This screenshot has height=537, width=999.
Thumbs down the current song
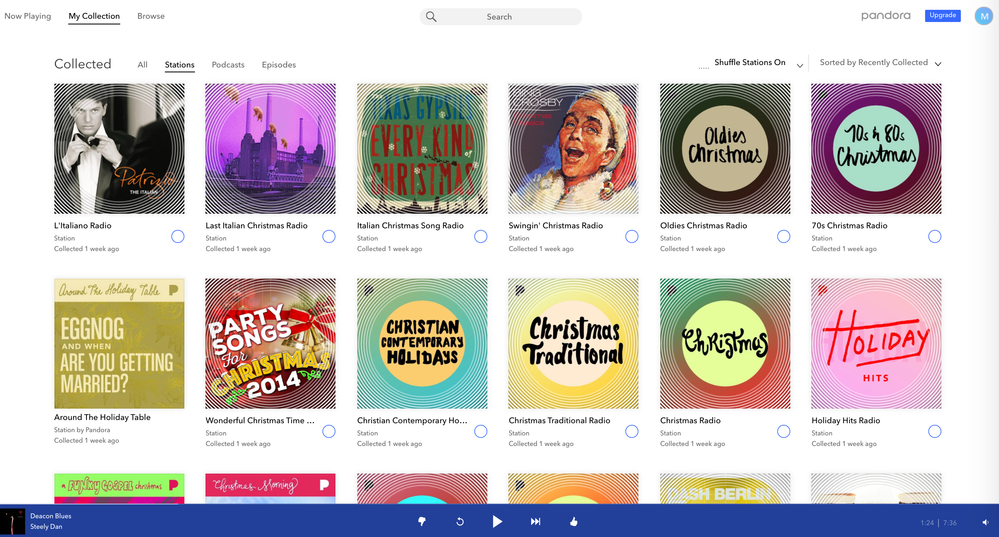point(422,521)
